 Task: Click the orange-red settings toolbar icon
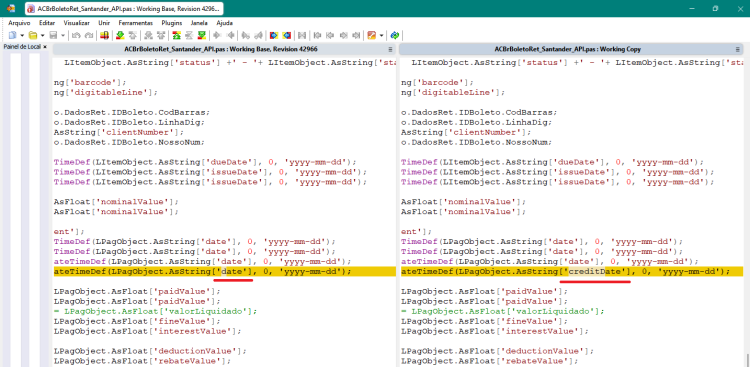(372, 35)
